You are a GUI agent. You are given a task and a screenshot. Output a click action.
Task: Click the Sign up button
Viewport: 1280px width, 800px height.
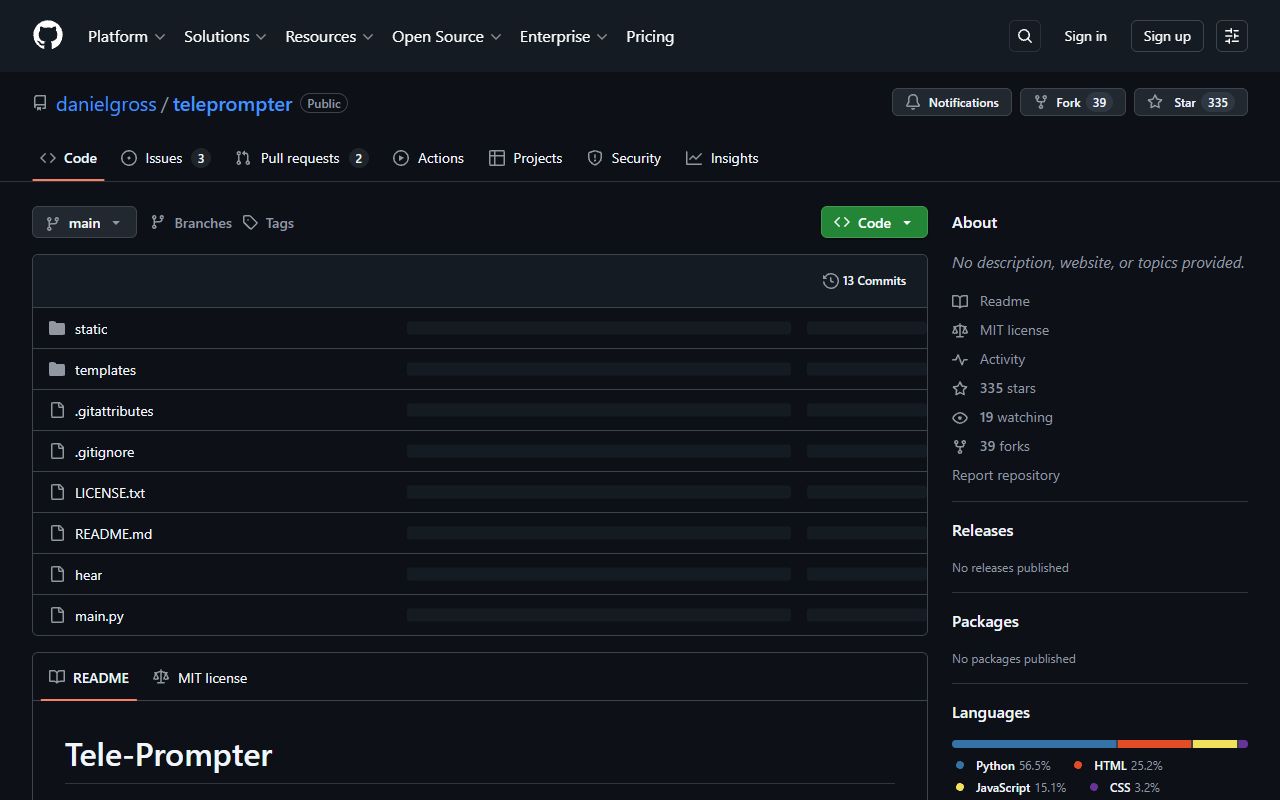(x=1167, y=36)
